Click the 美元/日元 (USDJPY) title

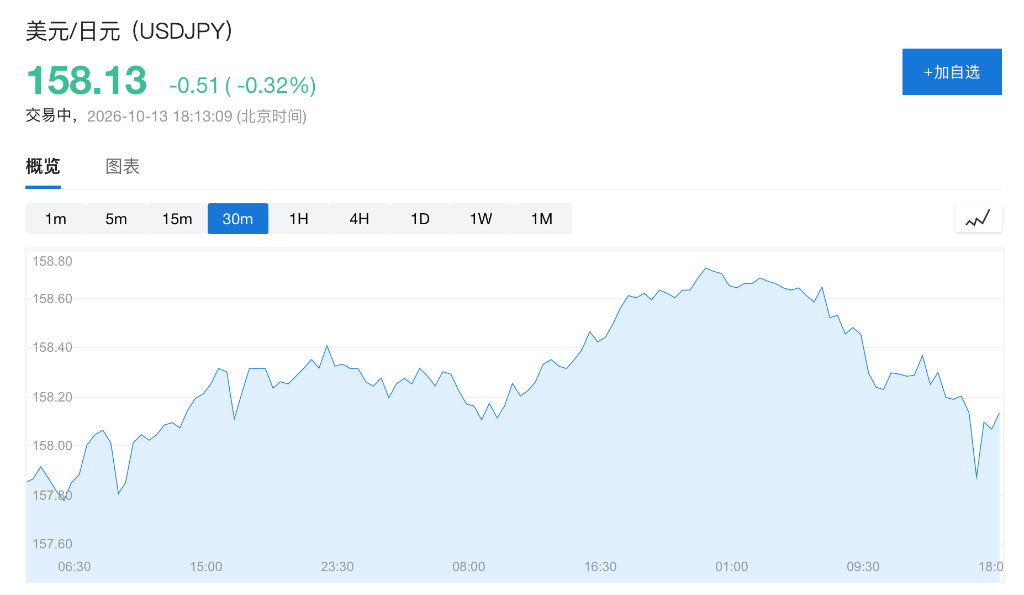click(x=129, y=31)
